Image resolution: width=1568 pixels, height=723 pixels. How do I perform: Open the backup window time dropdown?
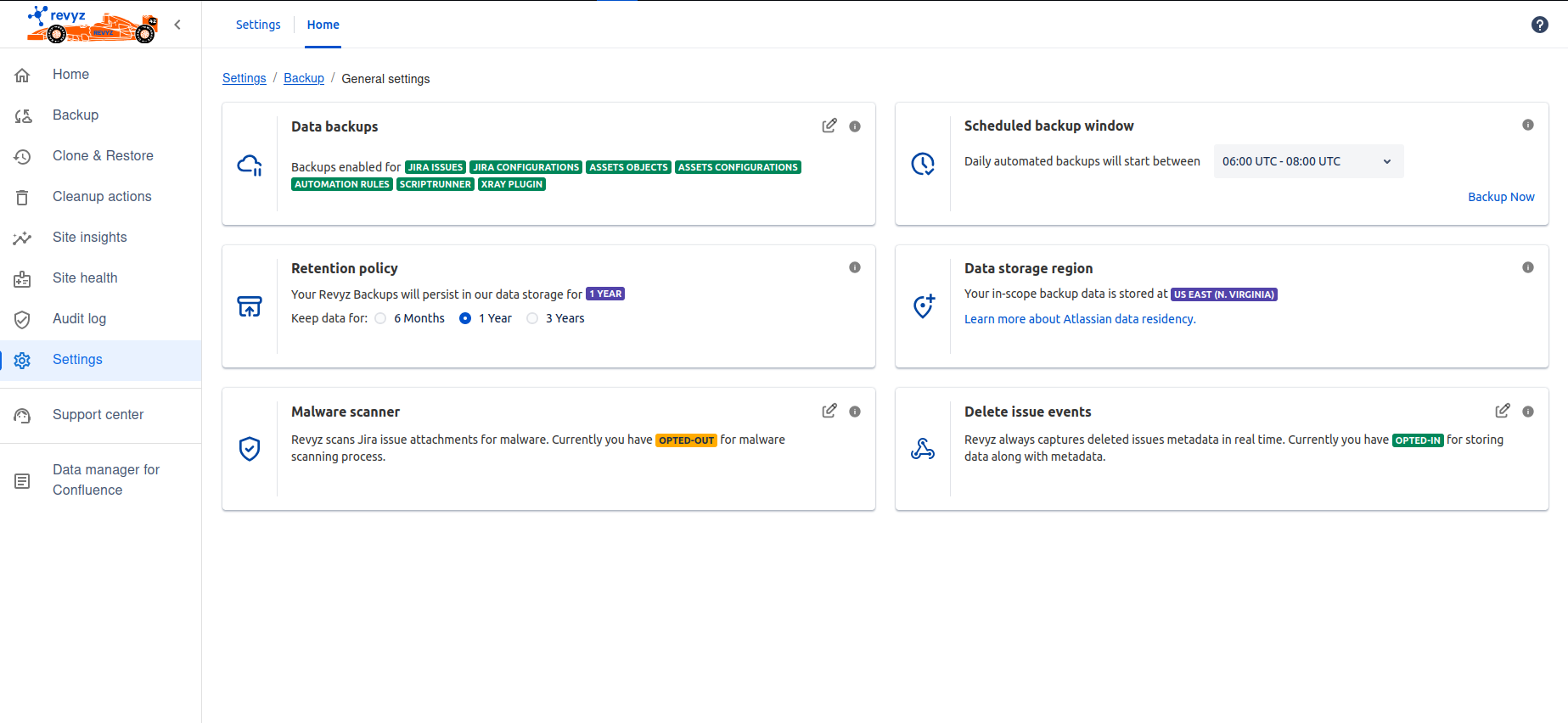tap(1307, 161)
